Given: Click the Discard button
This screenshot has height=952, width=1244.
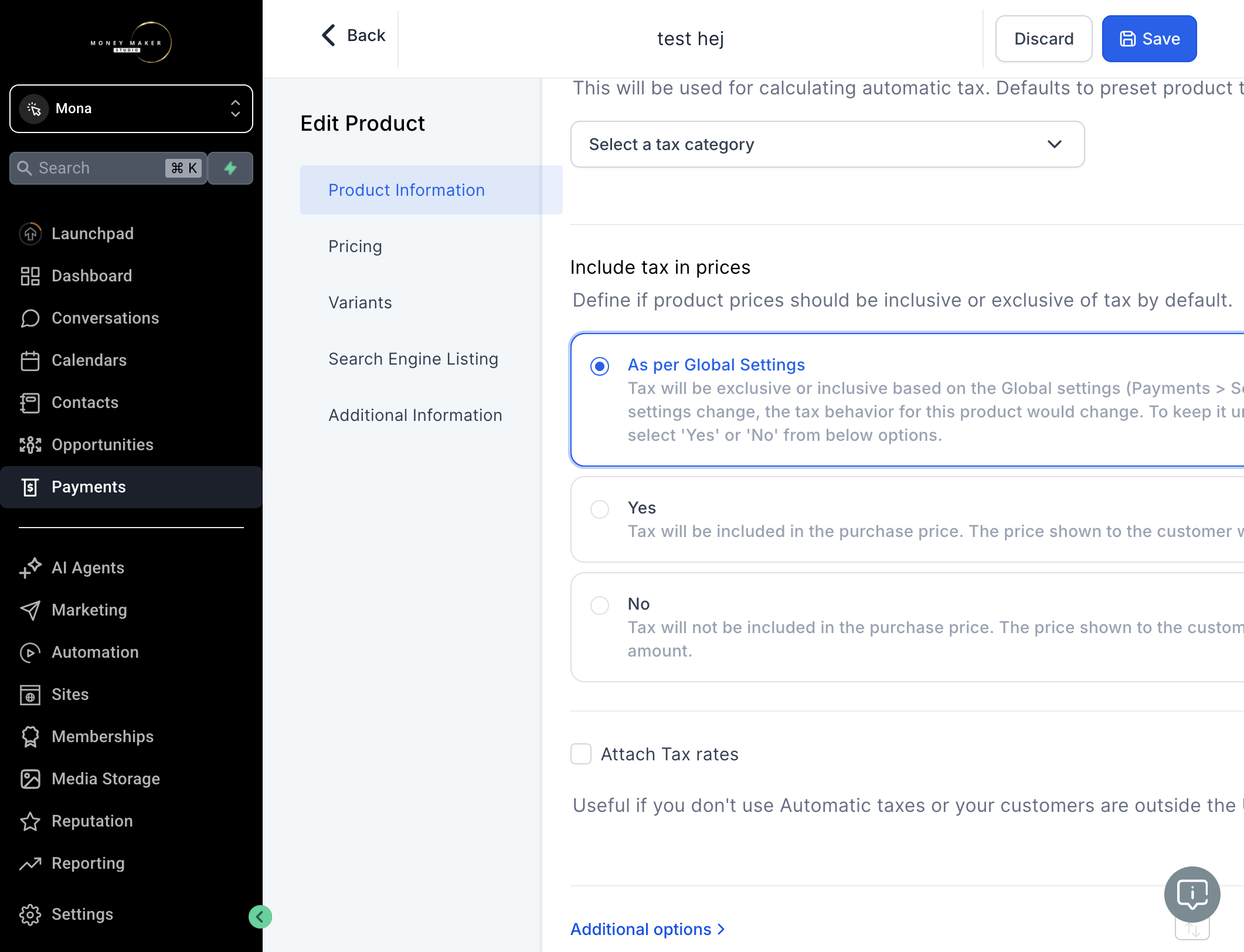Looking at the screenshot, I should click(1044, 39).
